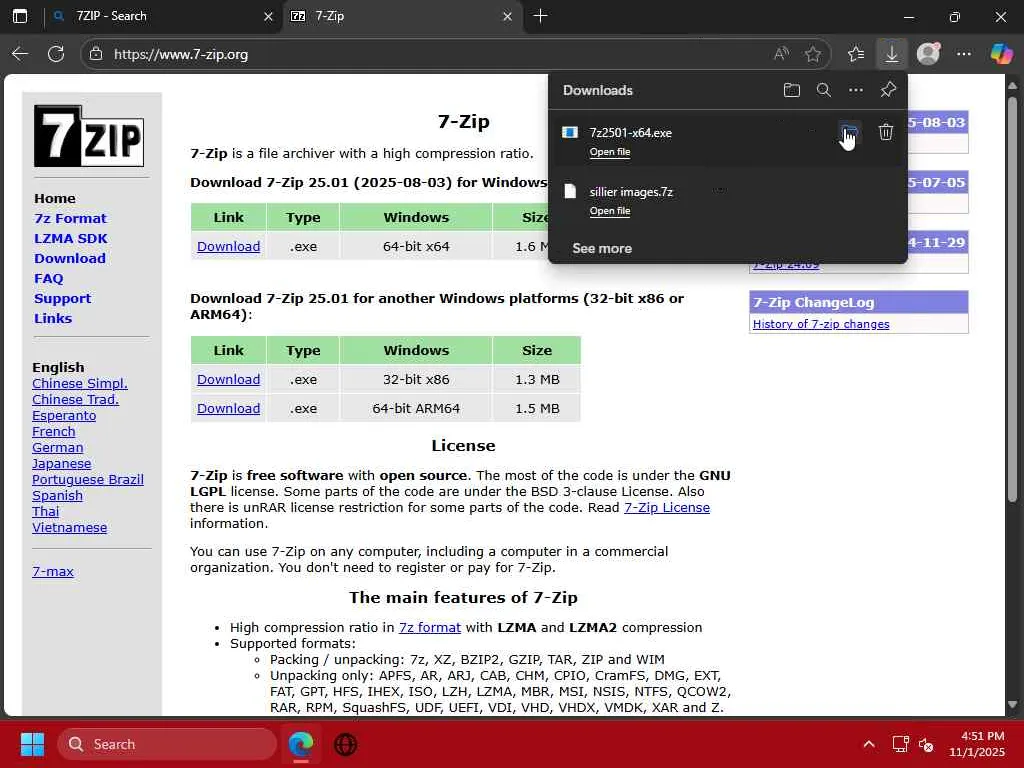Refresh the 7-zip.org page
Image resolution: width=1024 pixels, height=768 pixels.
56,54
